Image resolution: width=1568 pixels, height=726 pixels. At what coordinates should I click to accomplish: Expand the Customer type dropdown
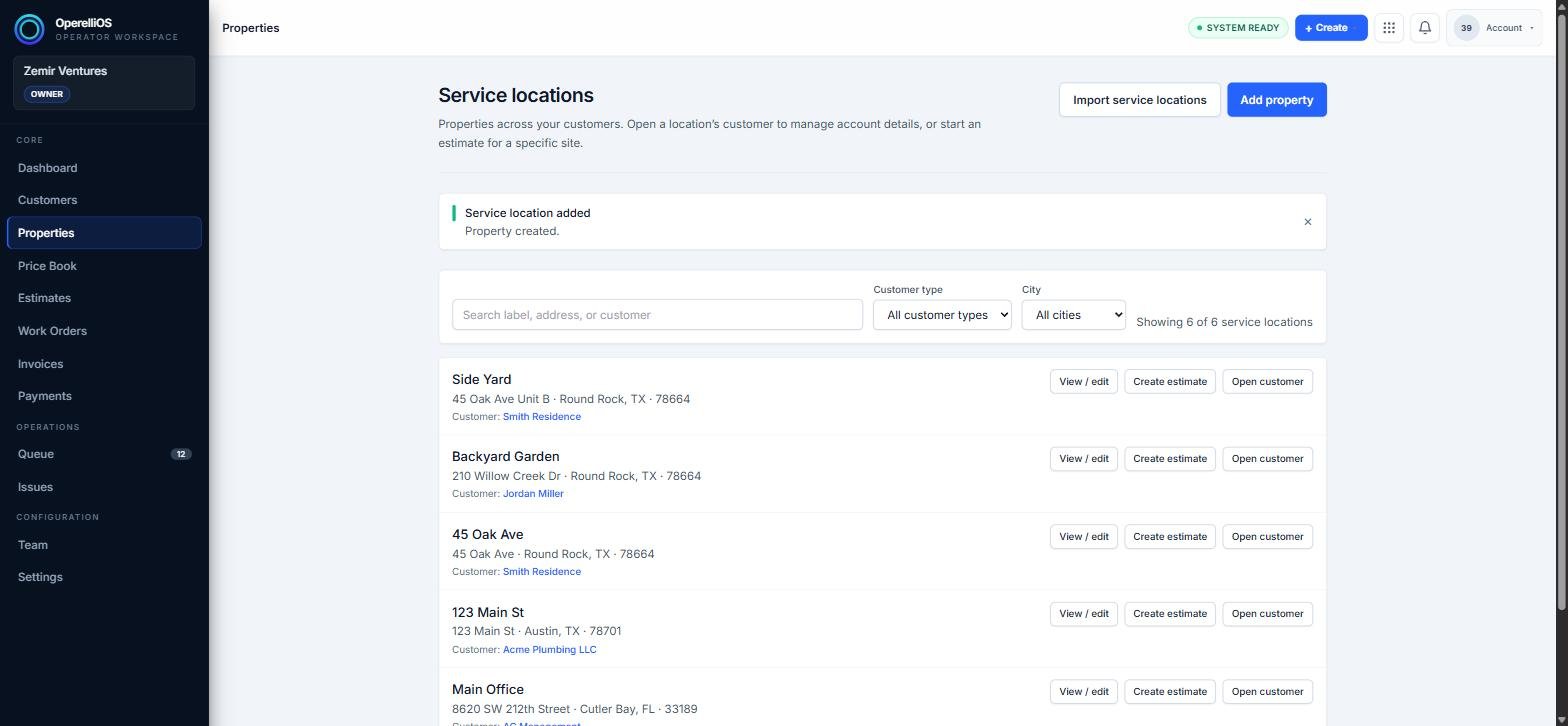click(942, 315)
